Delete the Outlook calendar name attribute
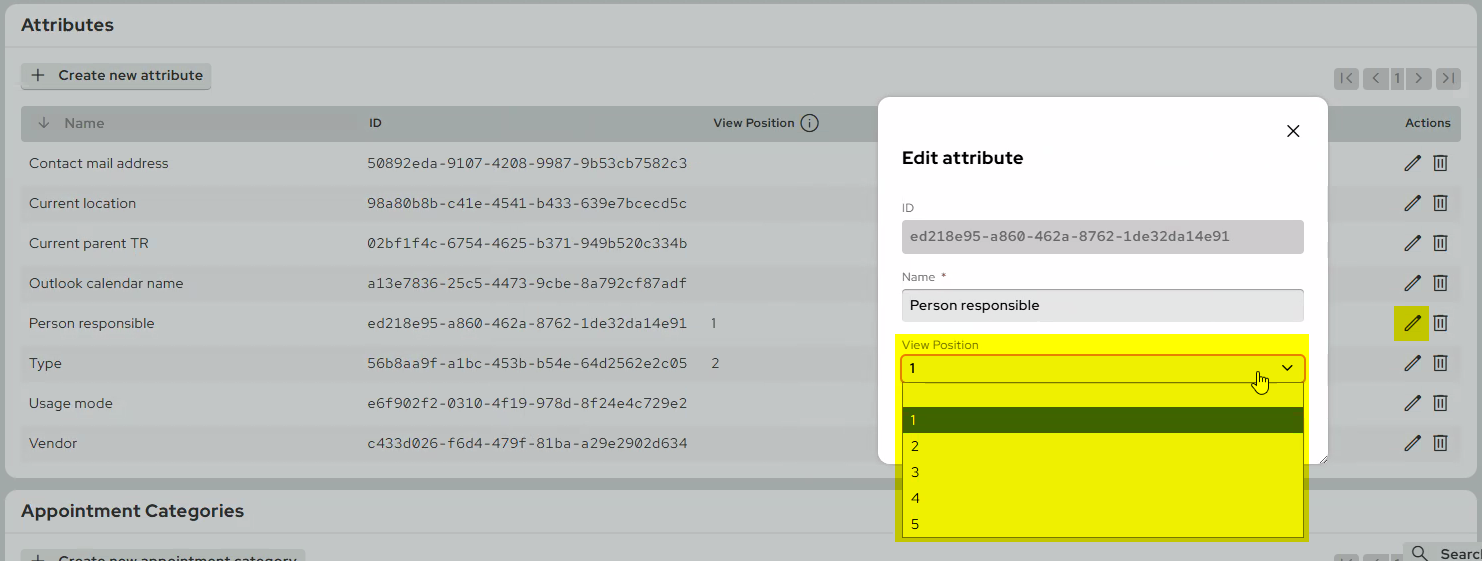The width and height of the screenshot is (1482, 561). click(1440, 283)
